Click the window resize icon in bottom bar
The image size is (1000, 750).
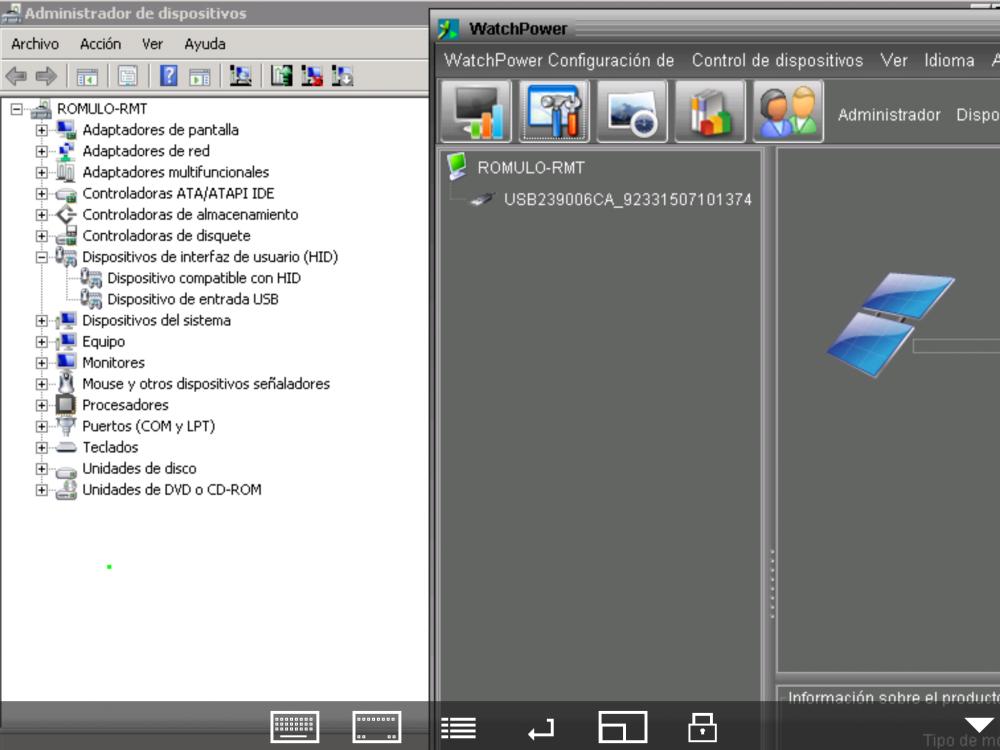tap(622, 727)
